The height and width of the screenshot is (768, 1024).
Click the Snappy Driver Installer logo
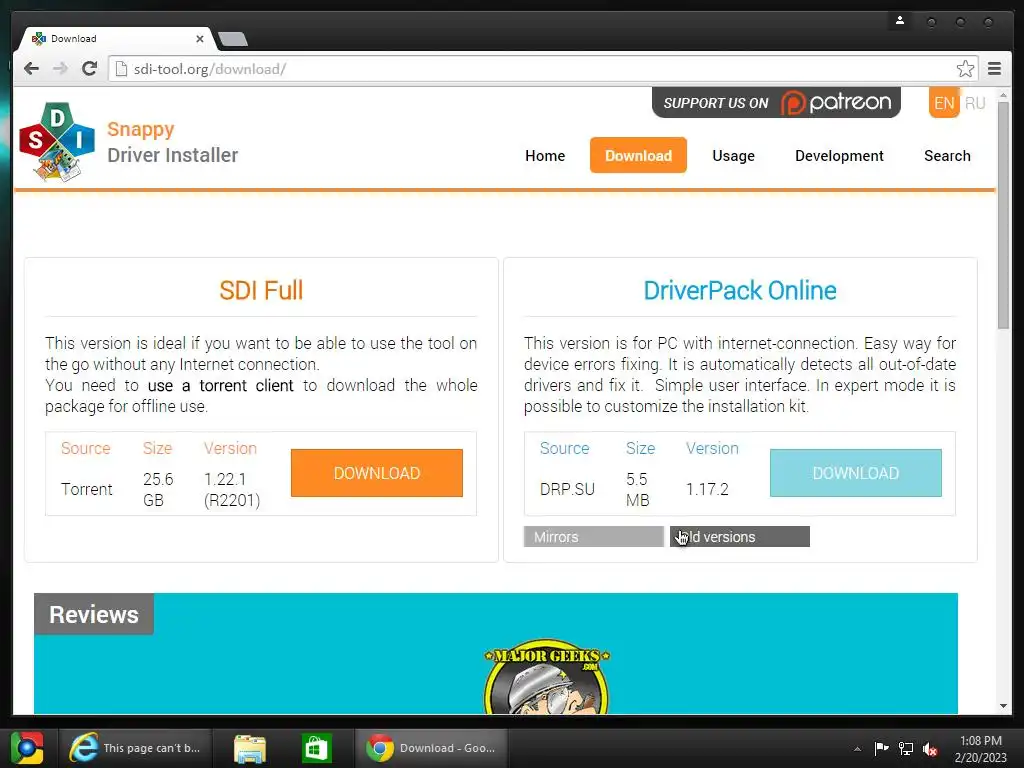[x=57, y=142]
